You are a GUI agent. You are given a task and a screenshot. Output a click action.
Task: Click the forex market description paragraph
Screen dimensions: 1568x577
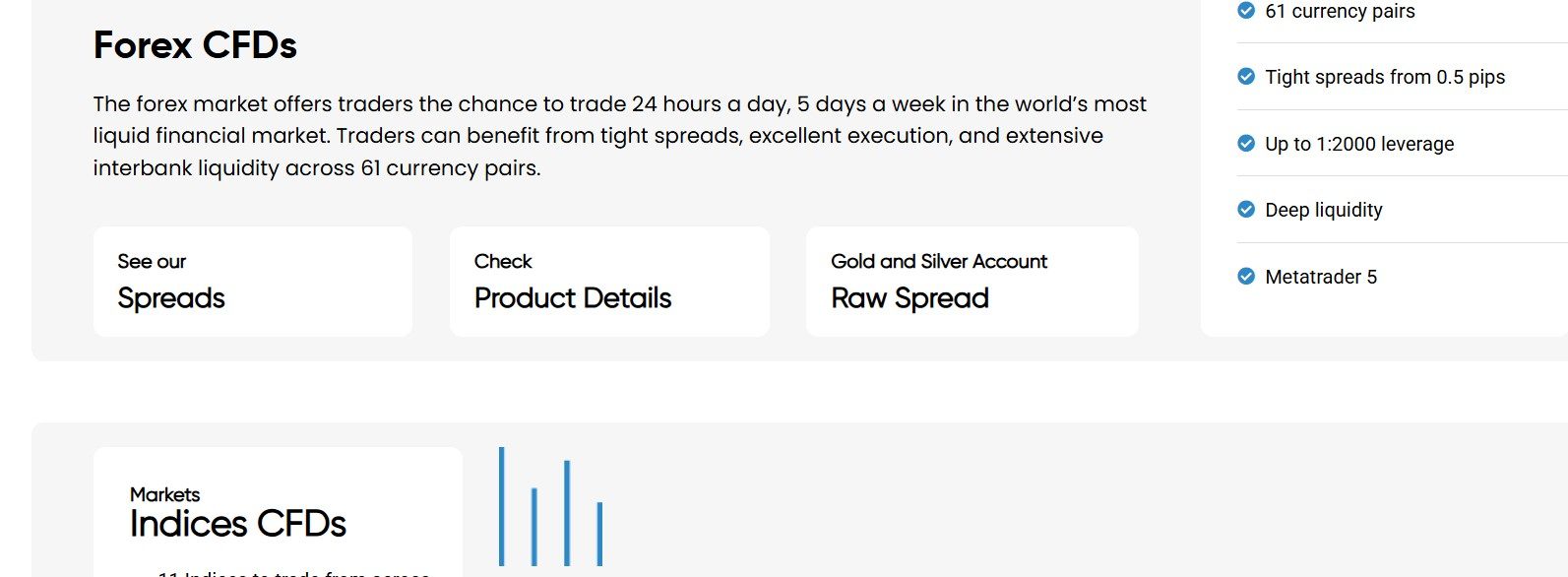(619, 136)
